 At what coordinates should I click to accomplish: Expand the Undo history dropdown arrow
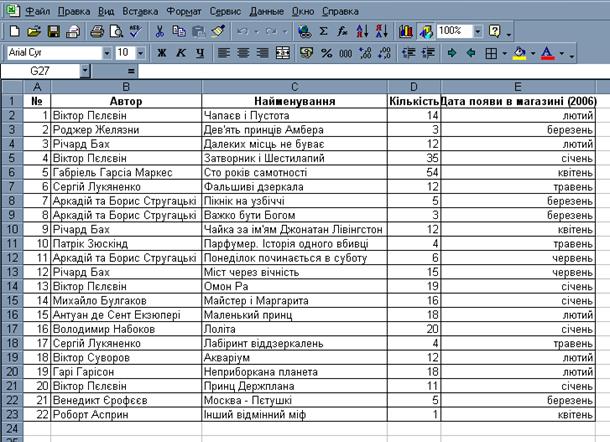tap(257, 32)
